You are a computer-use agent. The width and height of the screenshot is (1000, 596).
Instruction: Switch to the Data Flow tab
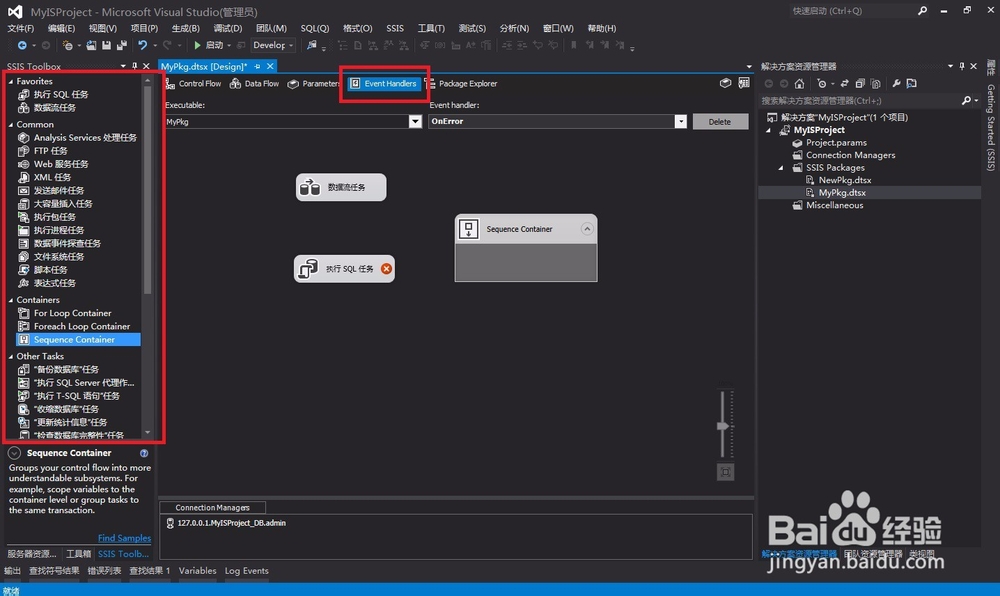pos(254,84)
